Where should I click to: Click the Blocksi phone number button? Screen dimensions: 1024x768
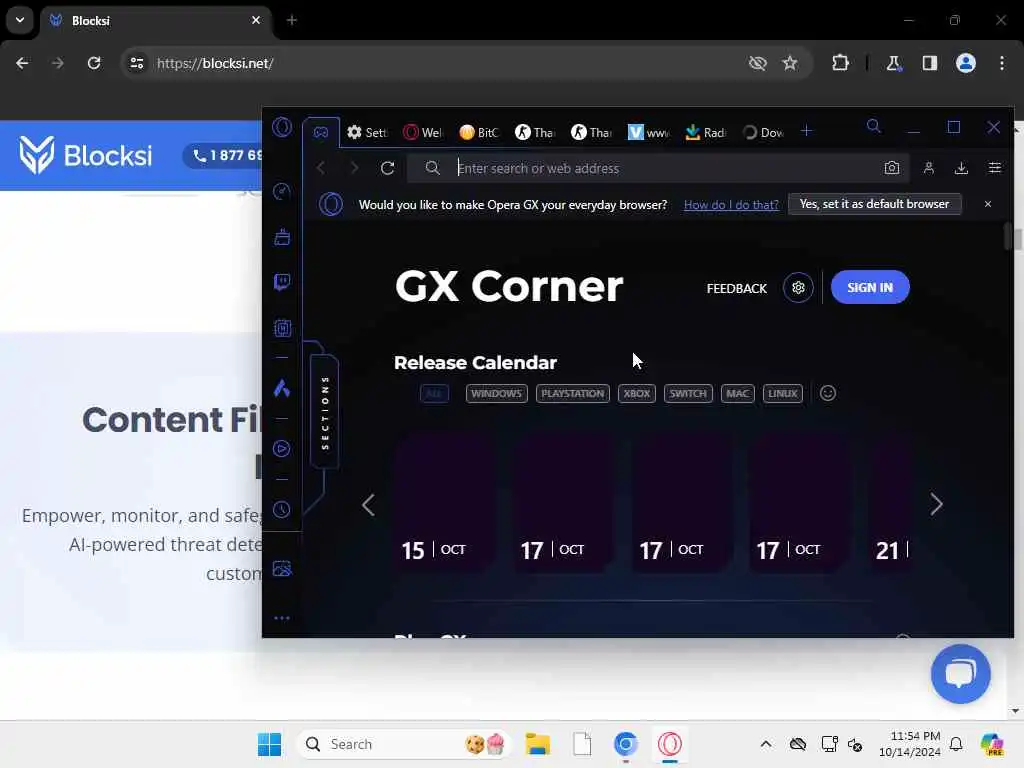tap(223, 155)
